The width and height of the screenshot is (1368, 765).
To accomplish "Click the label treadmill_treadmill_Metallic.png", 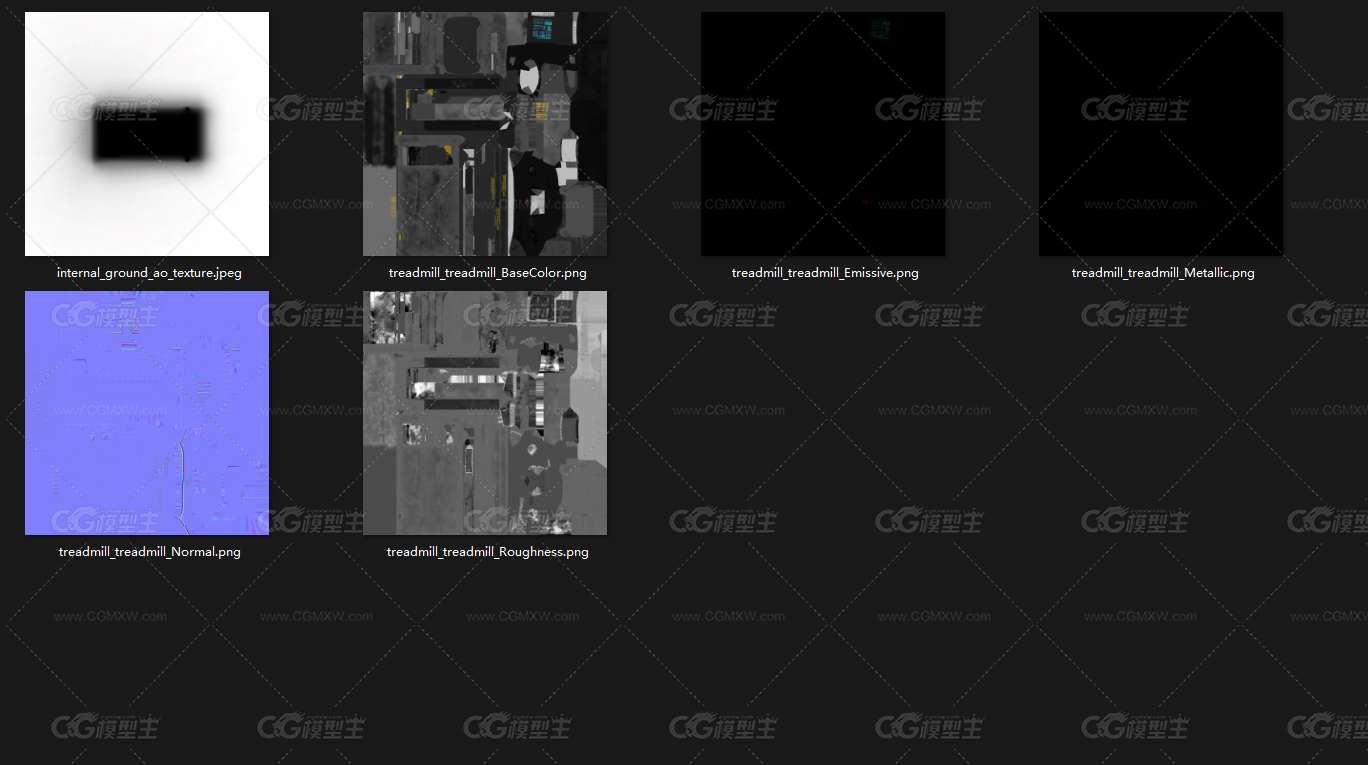I will [x=1163, y=273].
